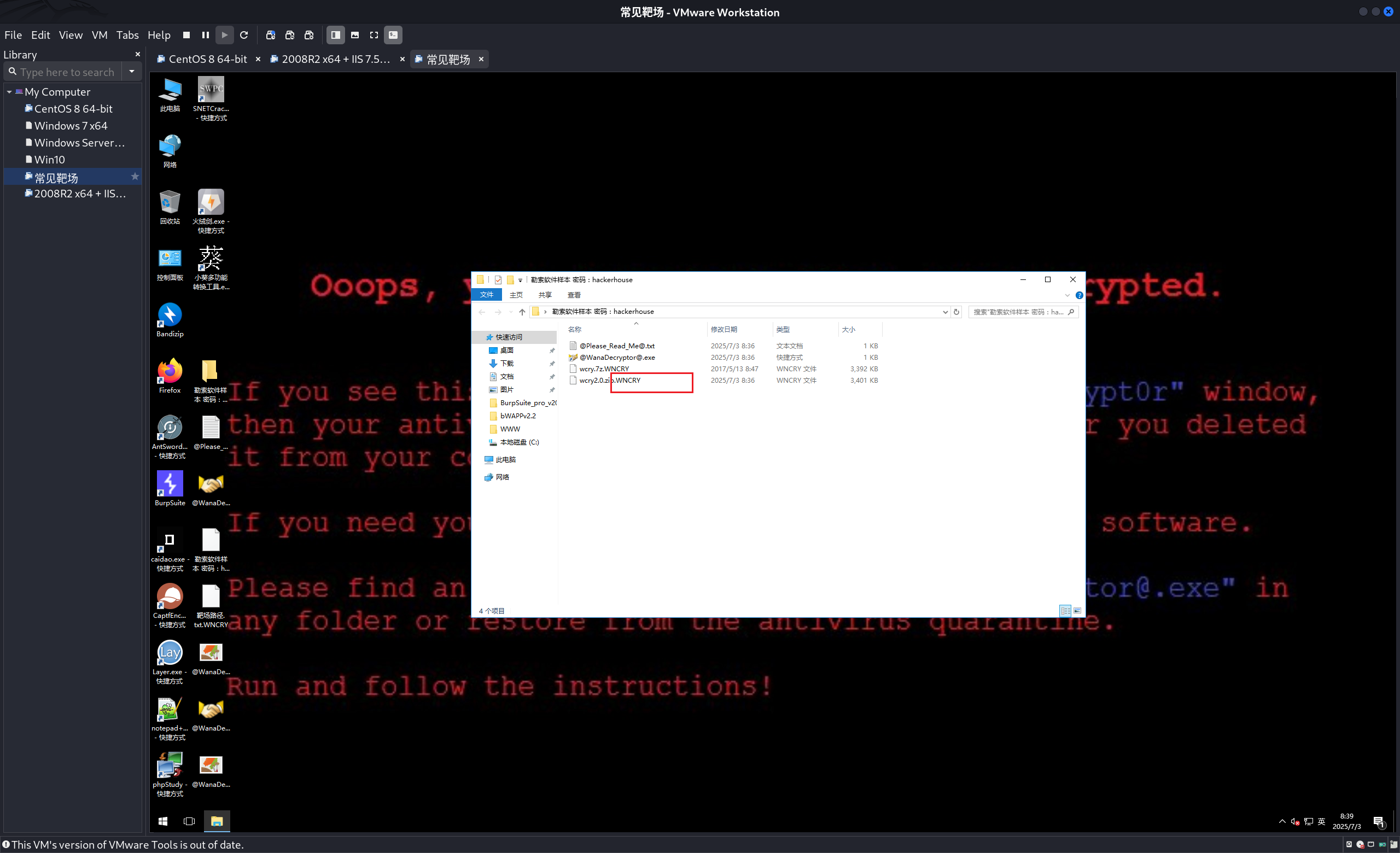
Task: Toggle the library sidebar view button
Action: tap(336, 35)
